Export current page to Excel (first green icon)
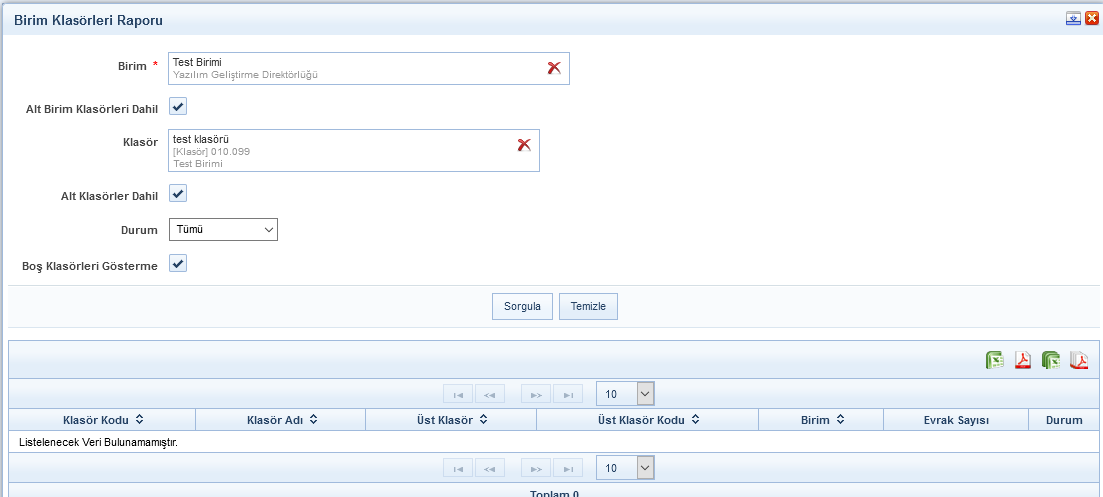 tap(995, 361)
